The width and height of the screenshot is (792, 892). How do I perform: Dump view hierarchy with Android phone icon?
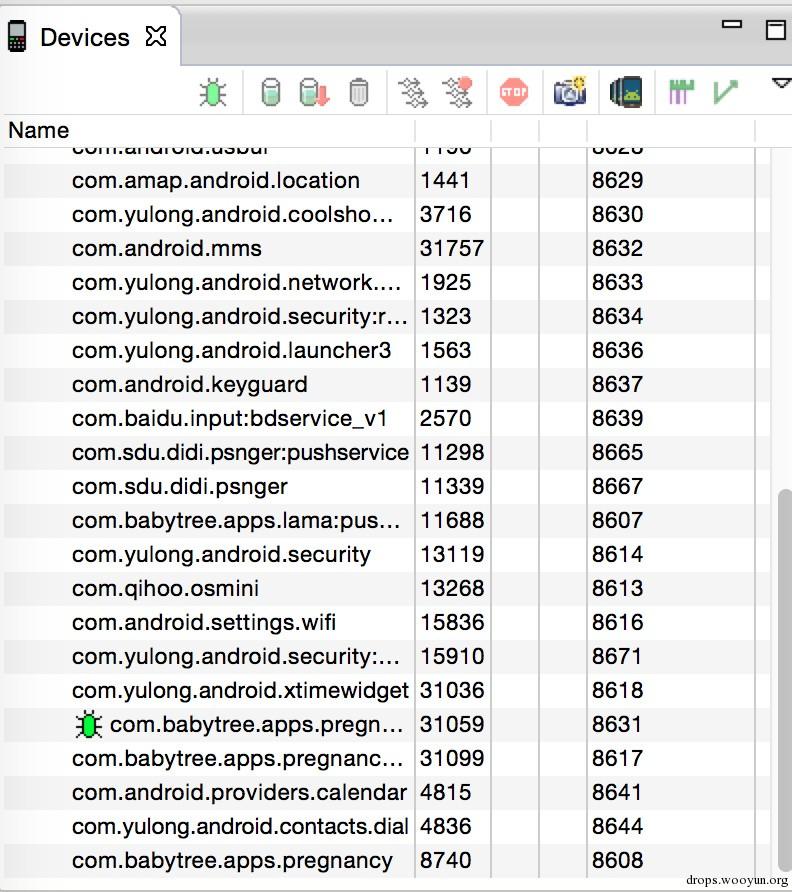[x=626, y=92]
